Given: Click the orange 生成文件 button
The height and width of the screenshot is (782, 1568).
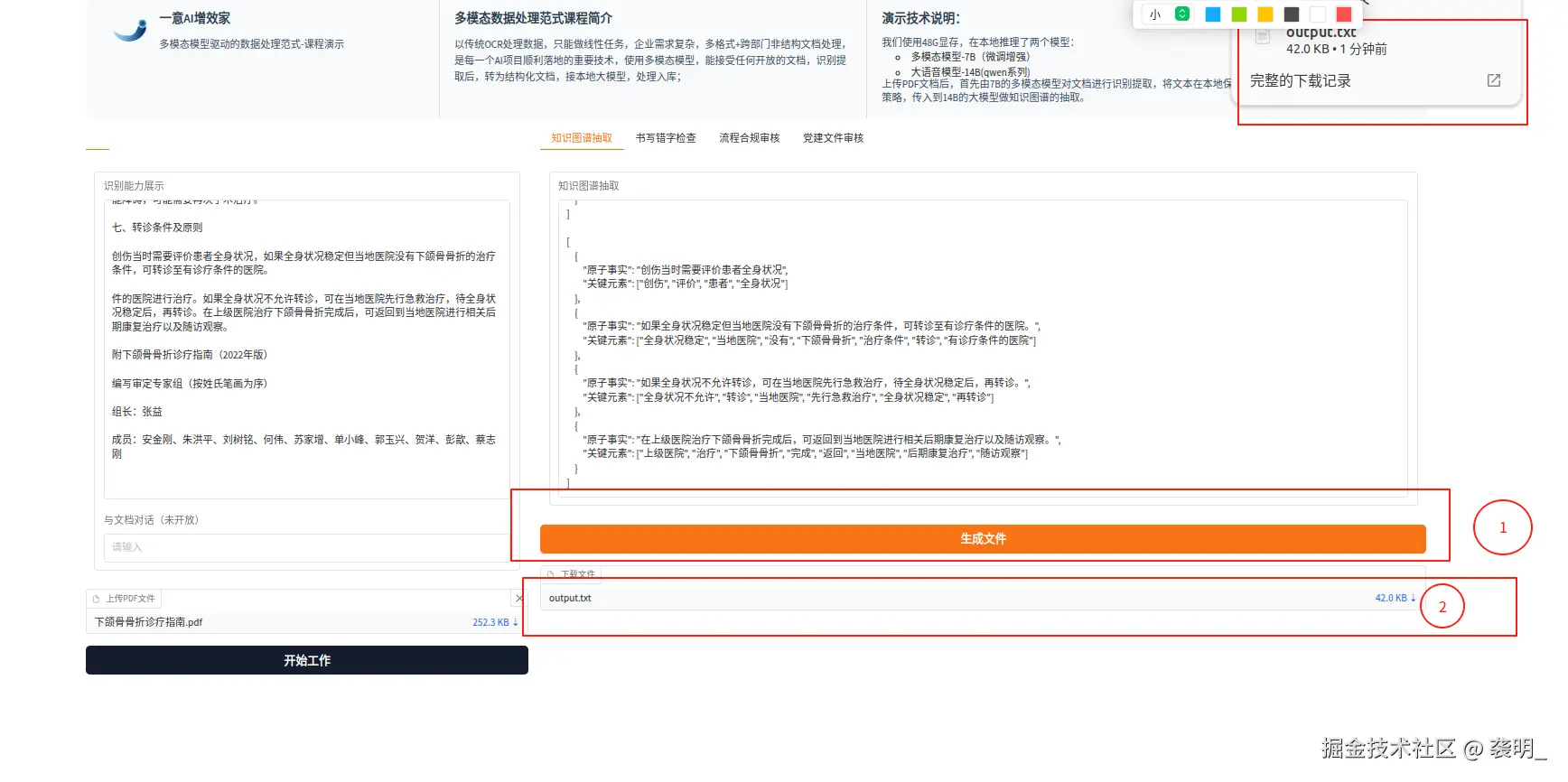Looking at the screenshot, I should pos(983,539).
